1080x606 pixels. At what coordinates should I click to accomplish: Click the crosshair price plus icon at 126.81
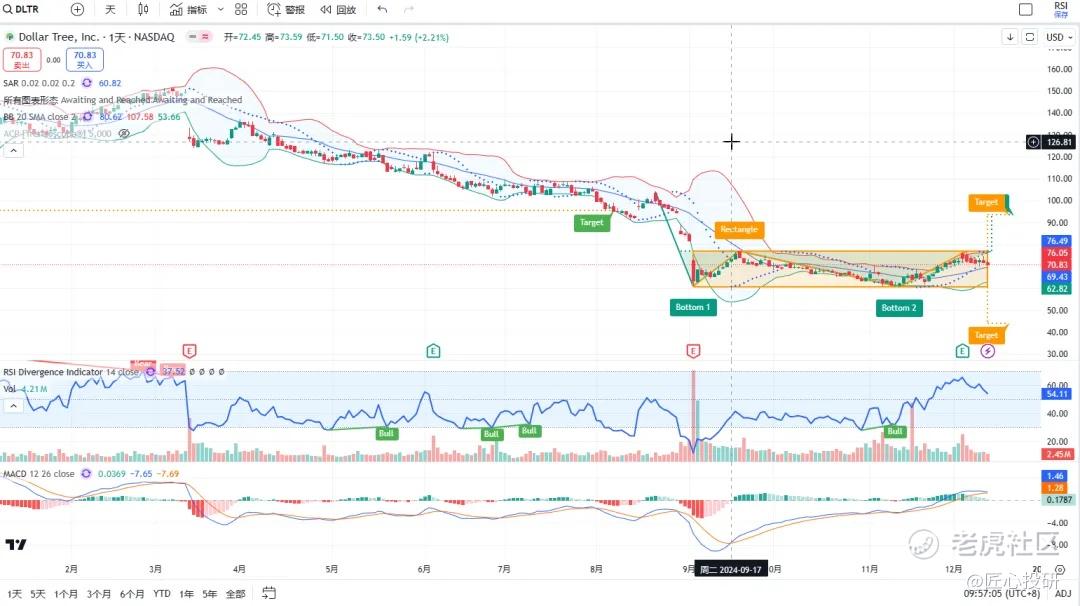point(1033,142)
